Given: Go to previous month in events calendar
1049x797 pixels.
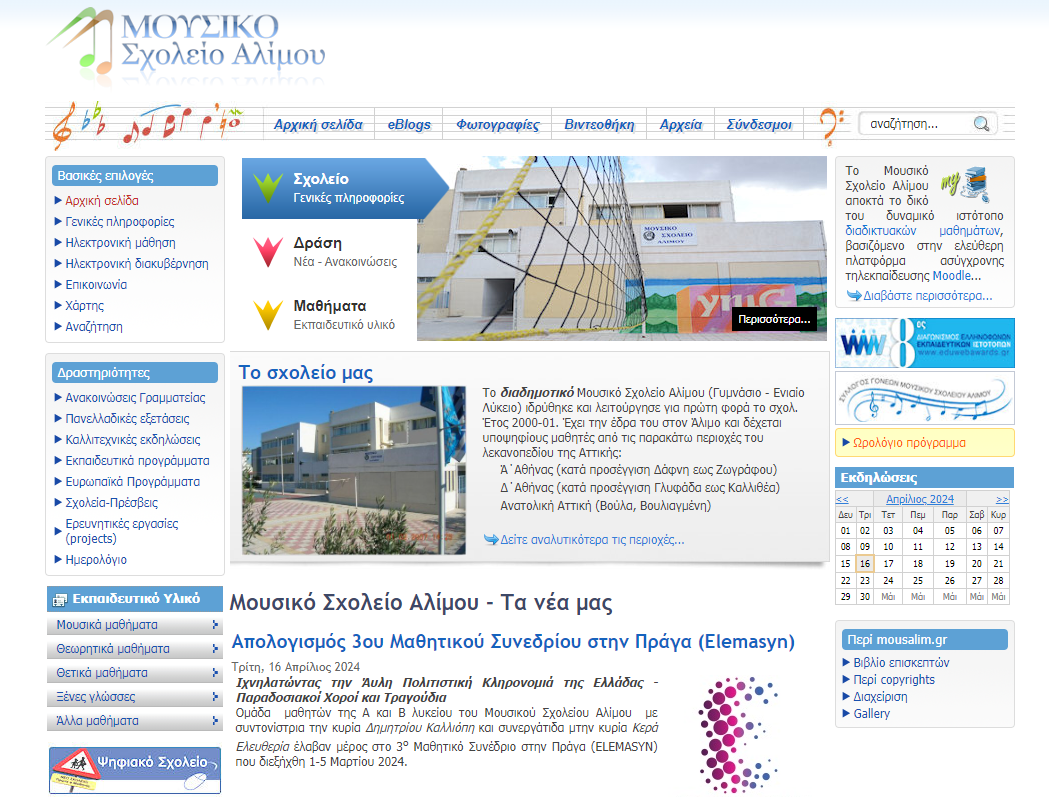Looking at the screenshot, I should coord(842,499).
